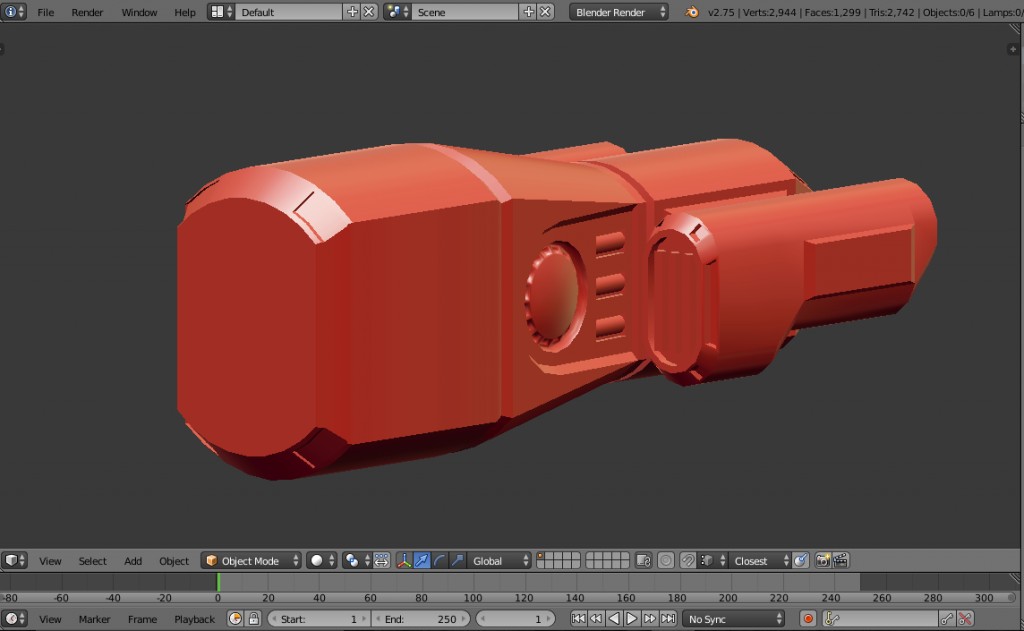Increase the End frame value stepper
The height and width of the screenshot is (631, 1024).
point(464,619)
